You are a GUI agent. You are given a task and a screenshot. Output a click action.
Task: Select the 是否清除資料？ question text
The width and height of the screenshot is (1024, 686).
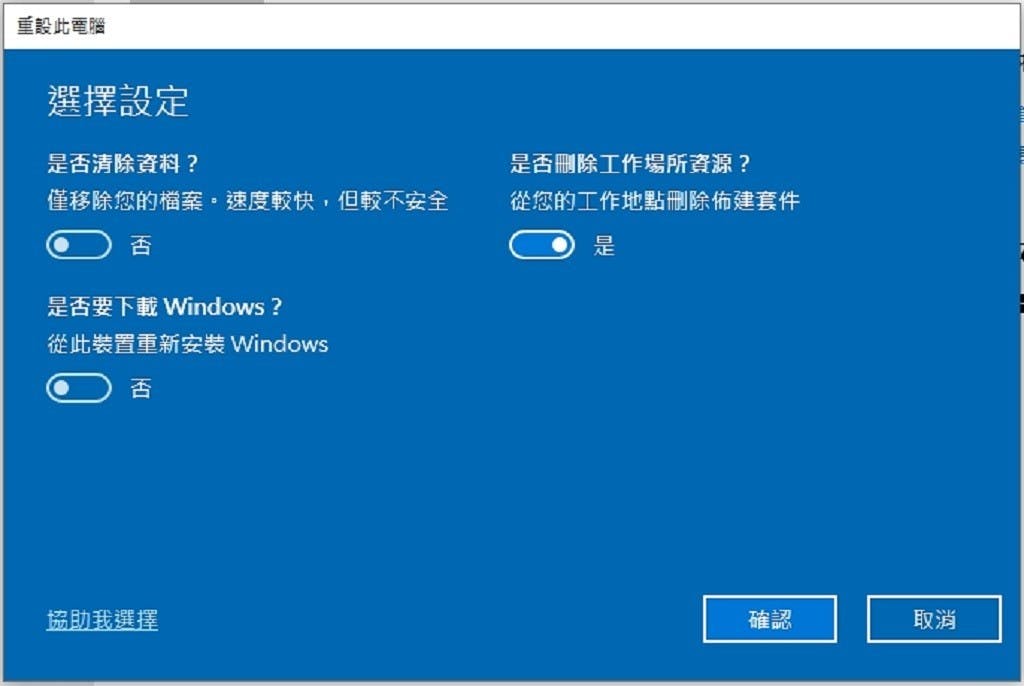tap(123, 163)
